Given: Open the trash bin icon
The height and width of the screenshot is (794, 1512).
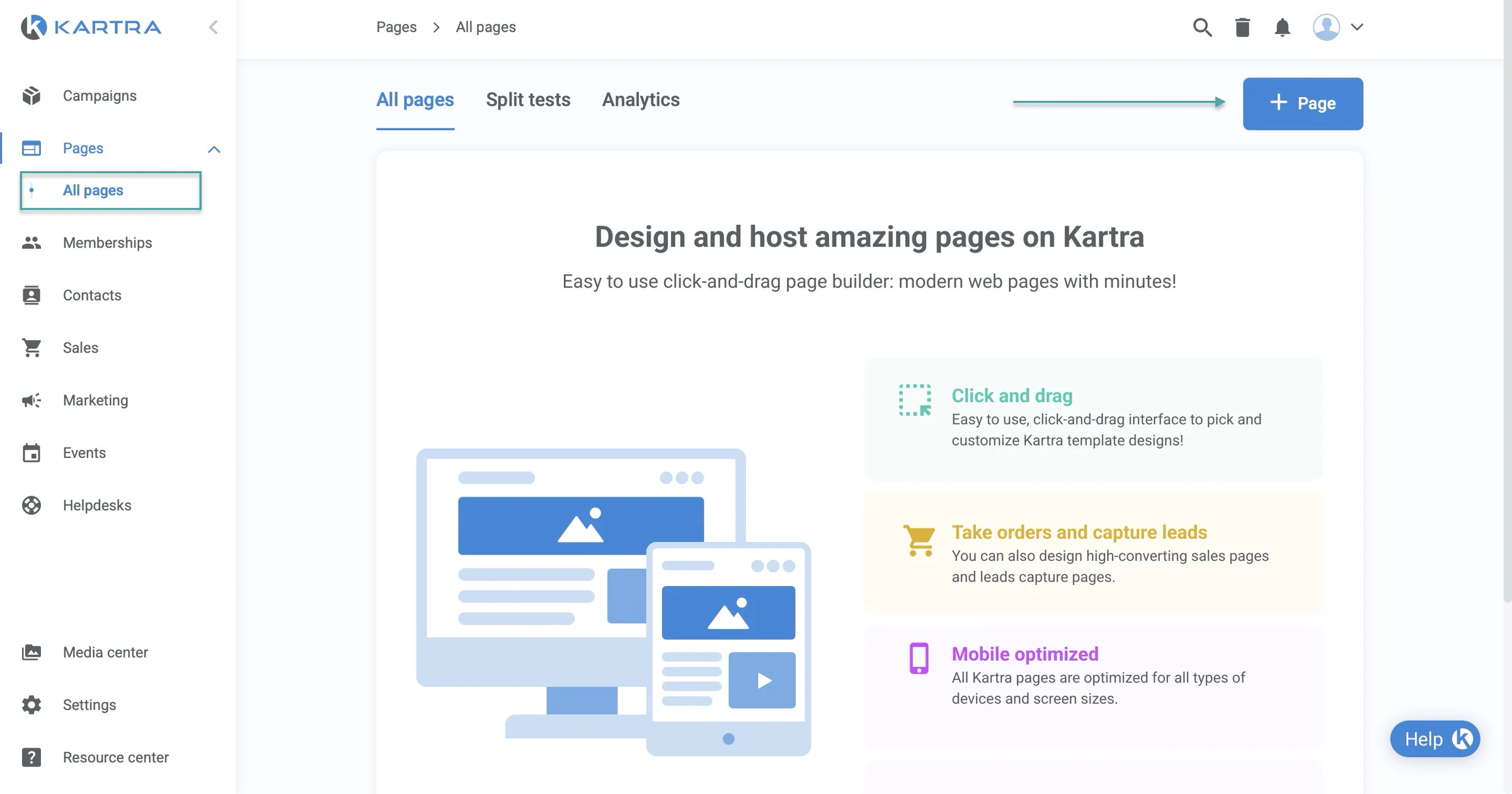Looking at the screenshot, I should pos(1242,27).
